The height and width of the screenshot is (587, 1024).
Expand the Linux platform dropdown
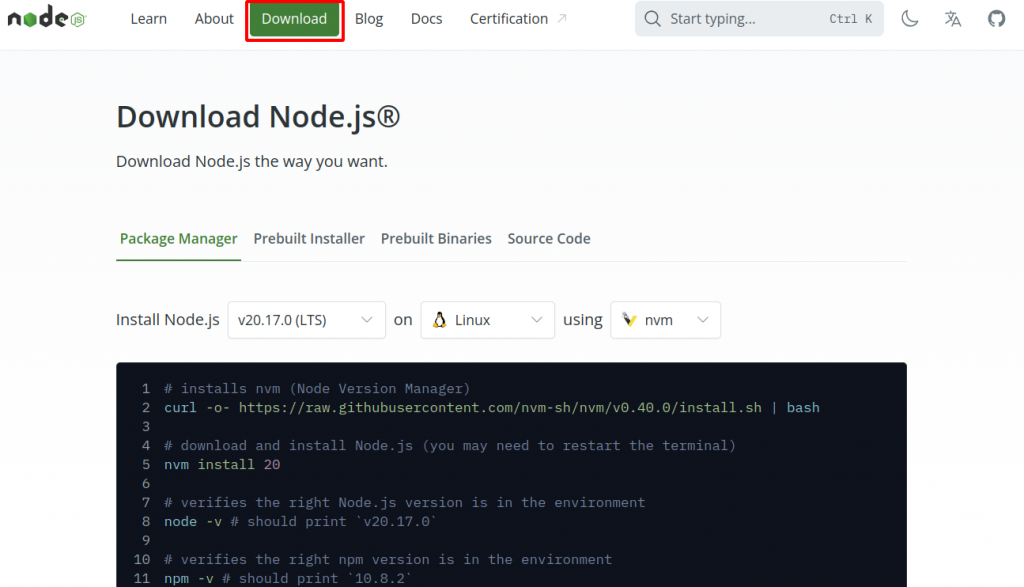pos(487,320)
